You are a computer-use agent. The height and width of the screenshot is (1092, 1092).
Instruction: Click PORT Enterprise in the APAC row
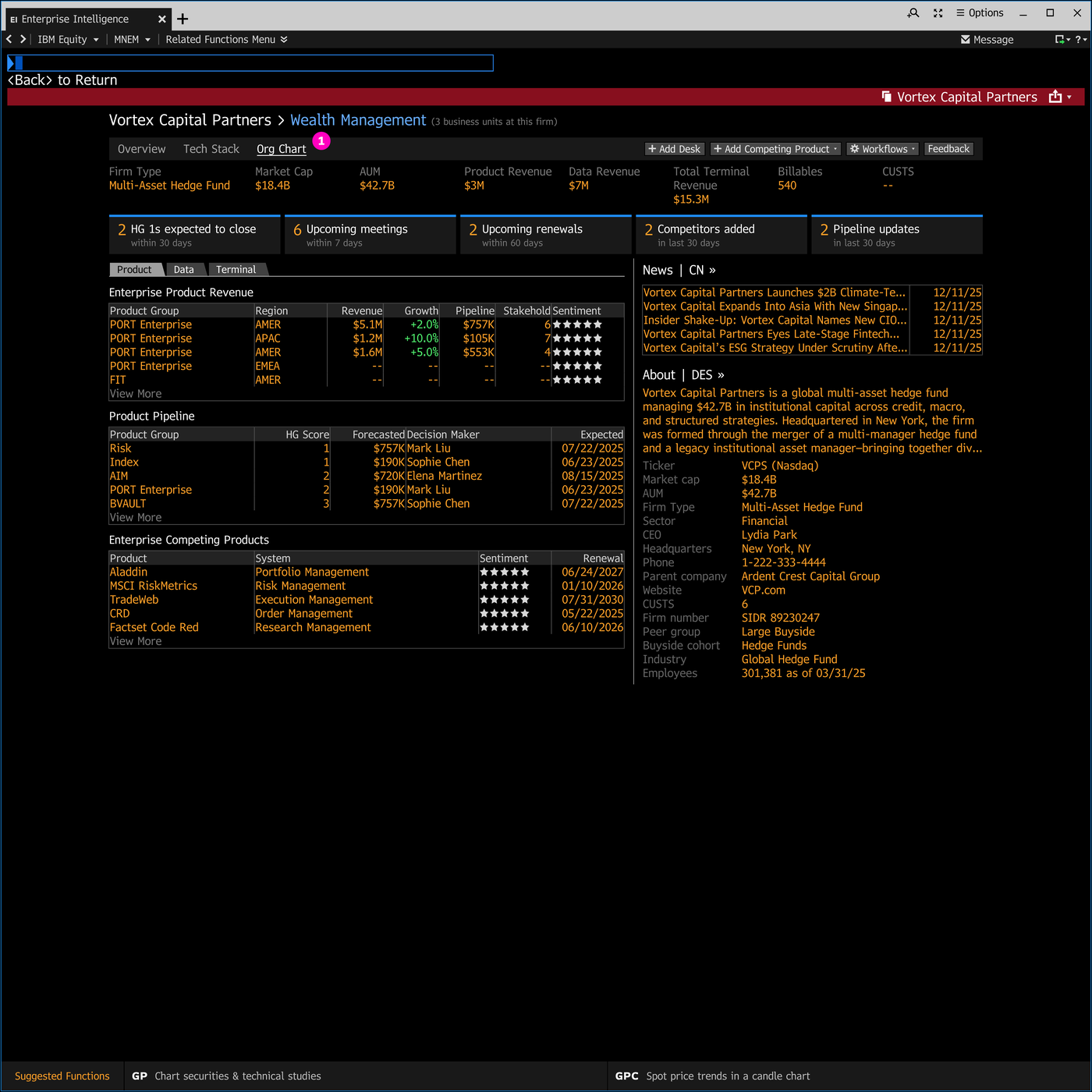(x=151, y=339)
